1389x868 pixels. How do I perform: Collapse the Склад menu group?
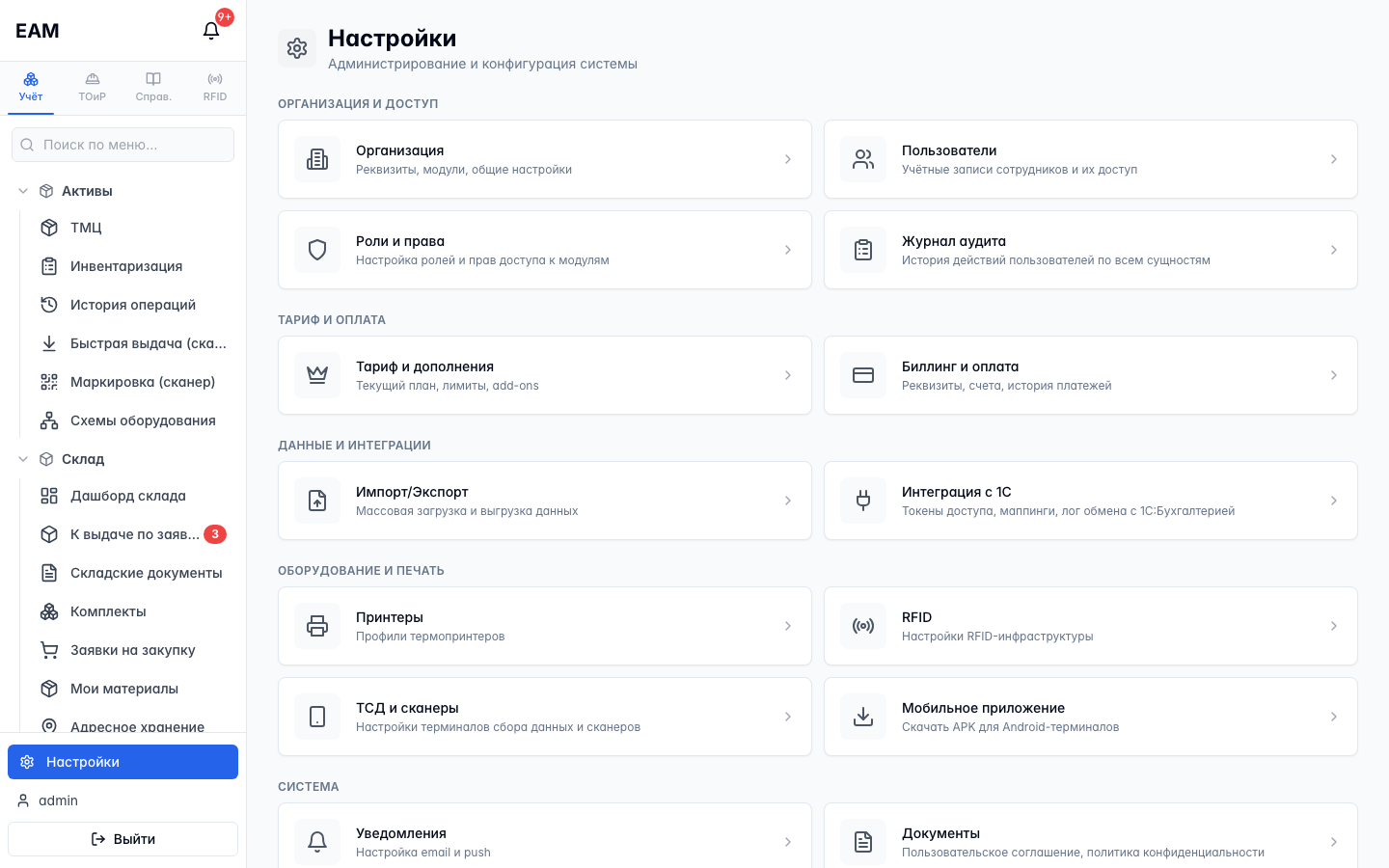point(23,459)
